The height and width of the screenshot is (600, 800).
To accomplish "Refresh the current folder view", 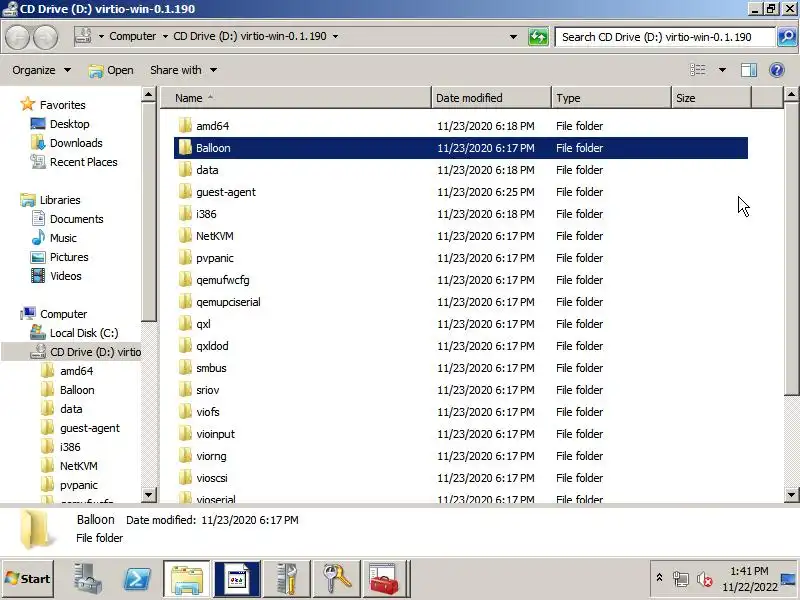I will 538,37.
